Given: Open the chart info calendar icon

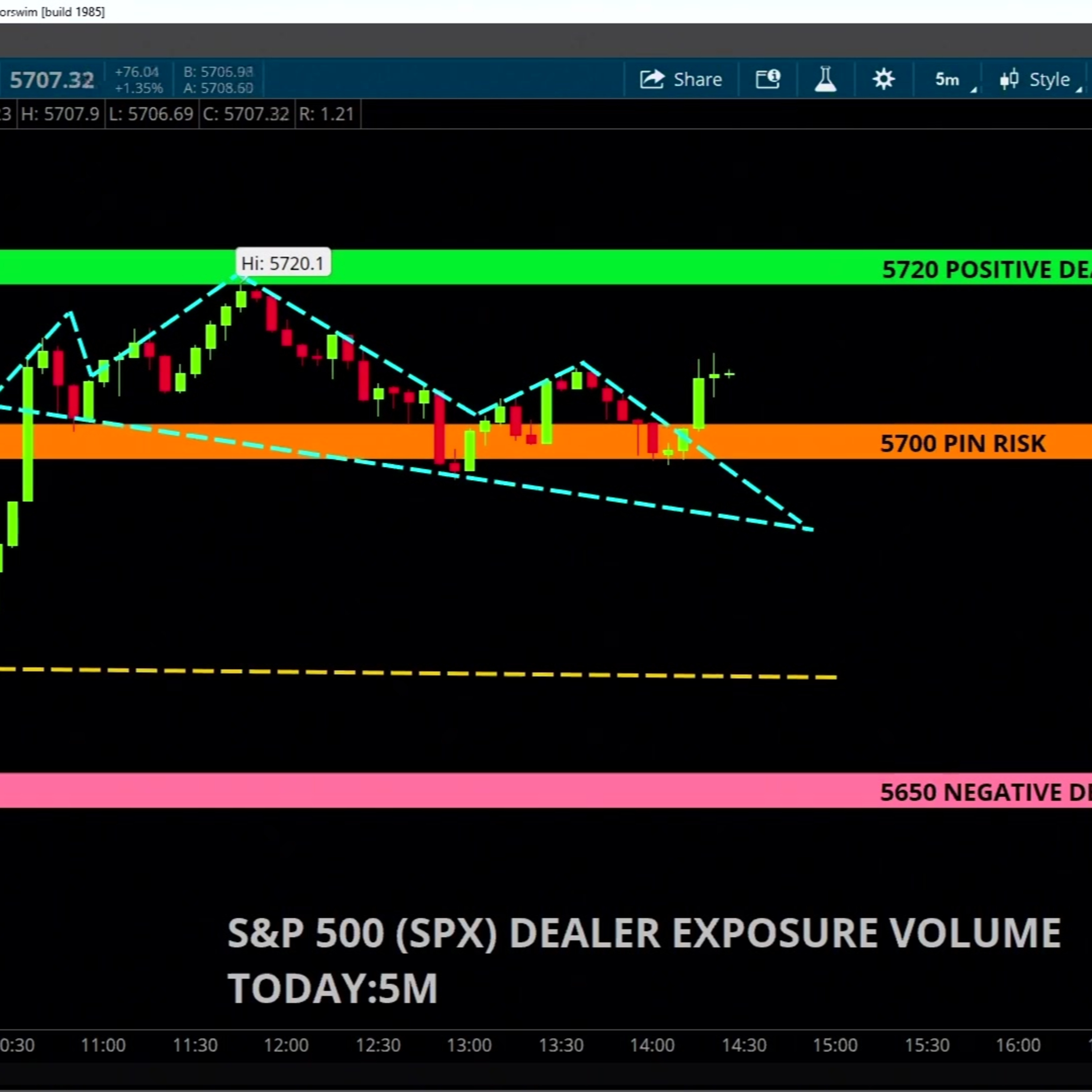Looking at the screenshot, I should click(768, 79).
